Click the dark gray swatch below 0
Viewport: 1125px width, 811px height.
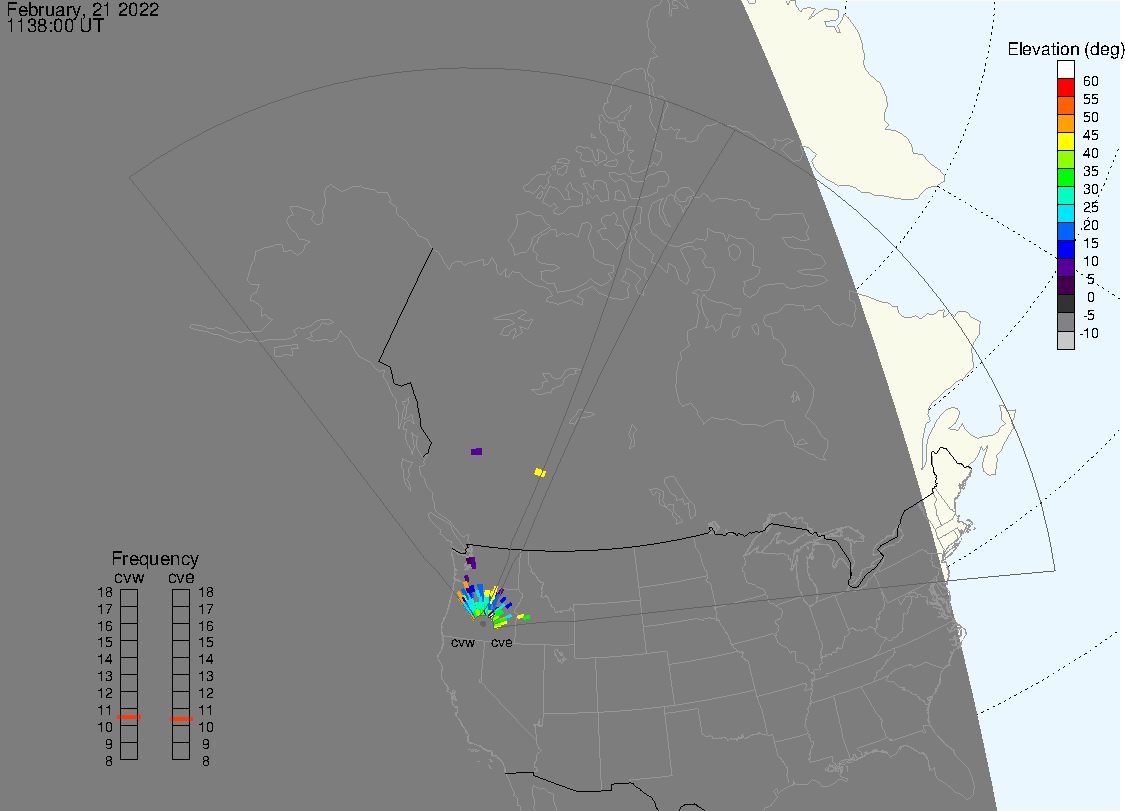(x=1065, y=304)
